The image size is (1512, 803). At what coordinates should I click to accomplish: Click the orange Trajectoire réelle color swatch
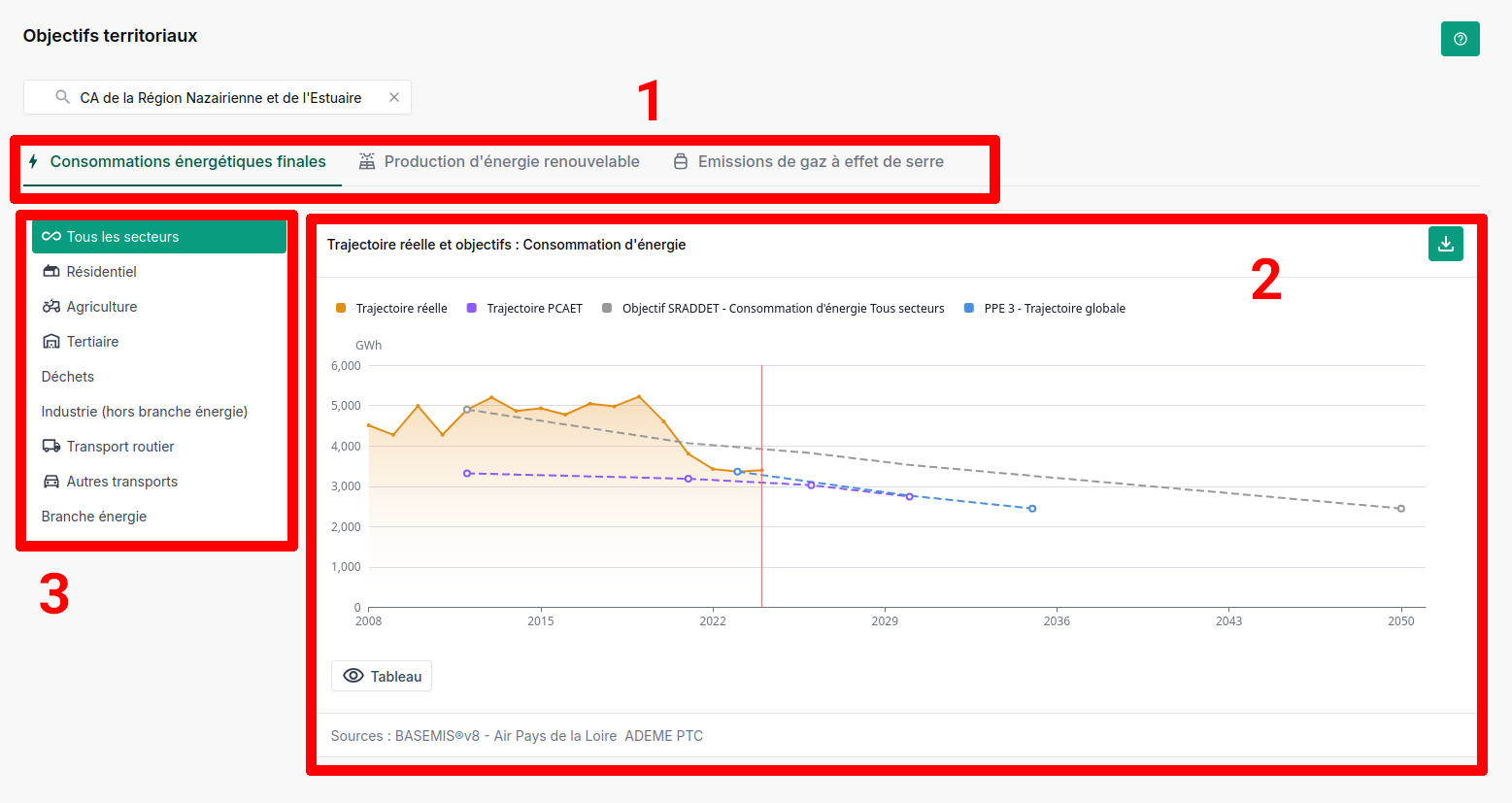tap(341, 308)
